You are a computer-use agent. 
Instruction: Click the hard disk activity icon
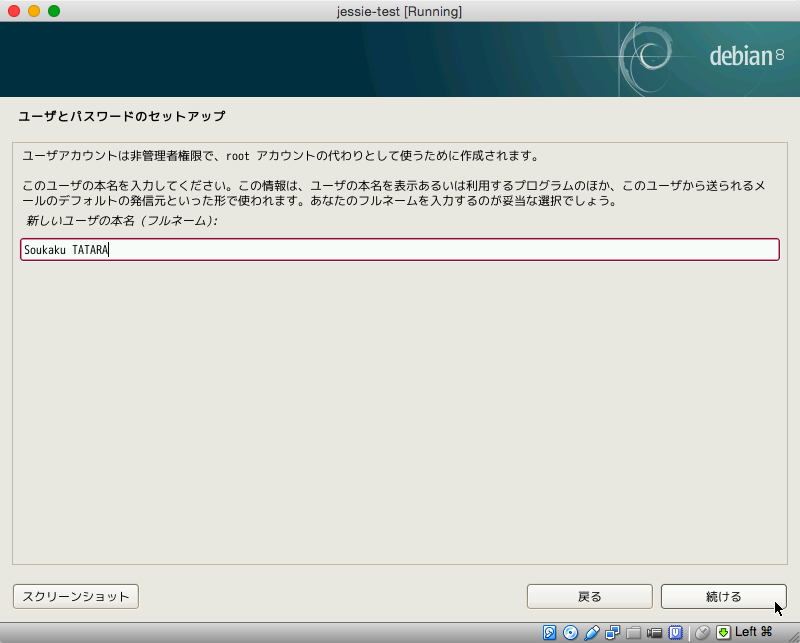(549, 633)
